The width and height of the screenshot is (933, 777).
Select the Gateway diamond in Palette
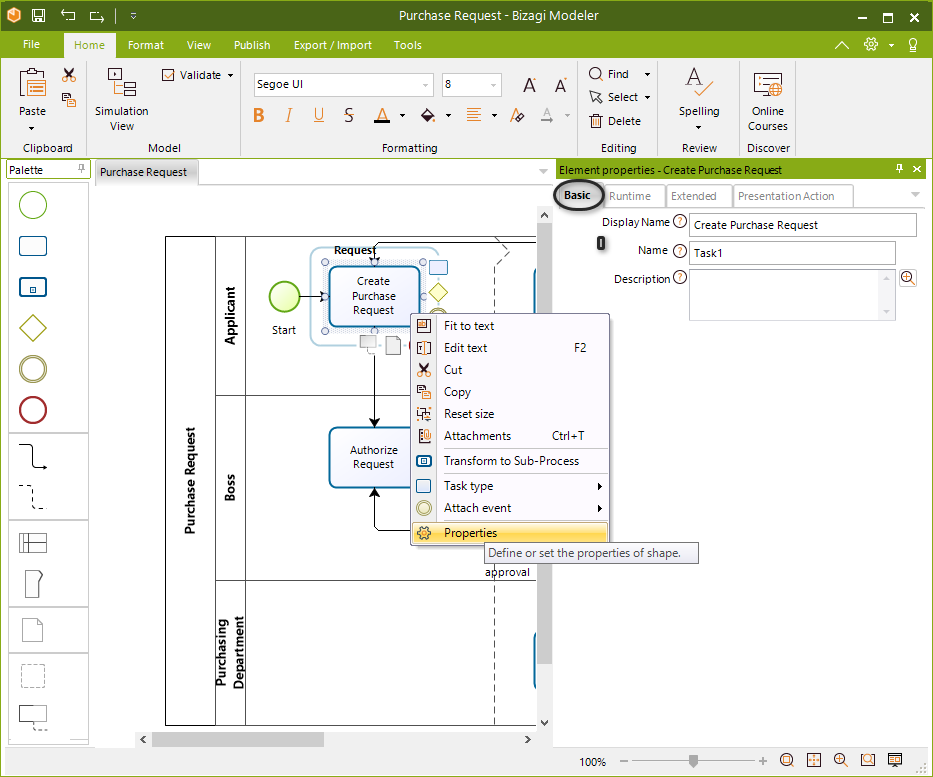(x=33, y=328)
